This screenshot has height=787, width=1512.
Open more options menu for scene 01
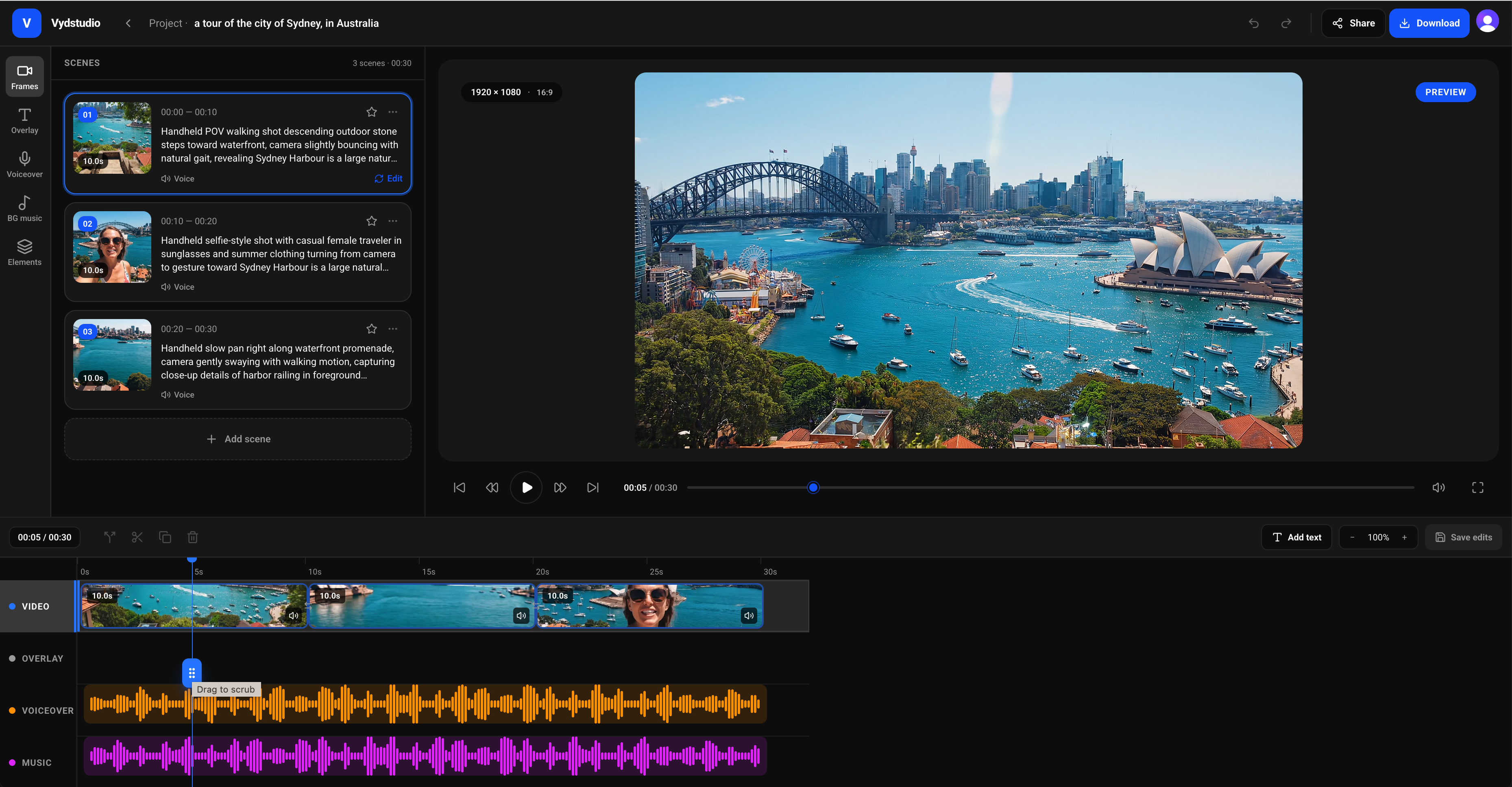click(x=393, y=111)
